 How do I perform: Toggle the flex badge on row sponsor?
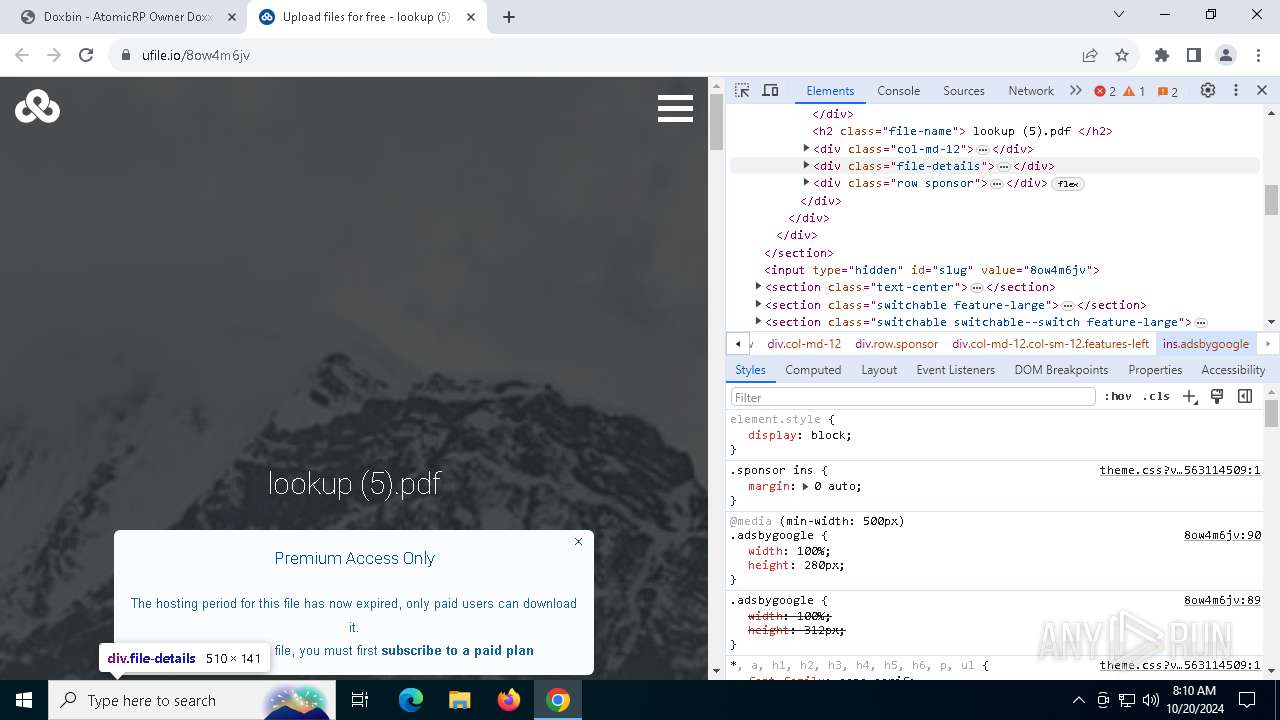coord(1069,184)
